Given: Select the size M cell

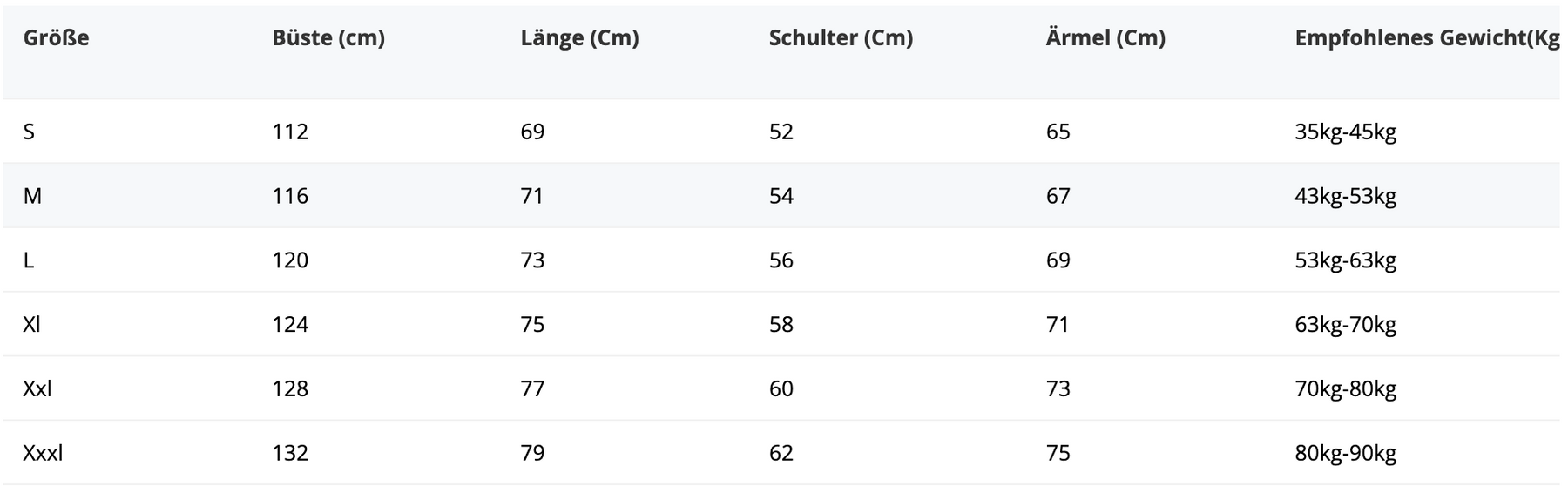Looking at the screenshot, I should point(32,196).
